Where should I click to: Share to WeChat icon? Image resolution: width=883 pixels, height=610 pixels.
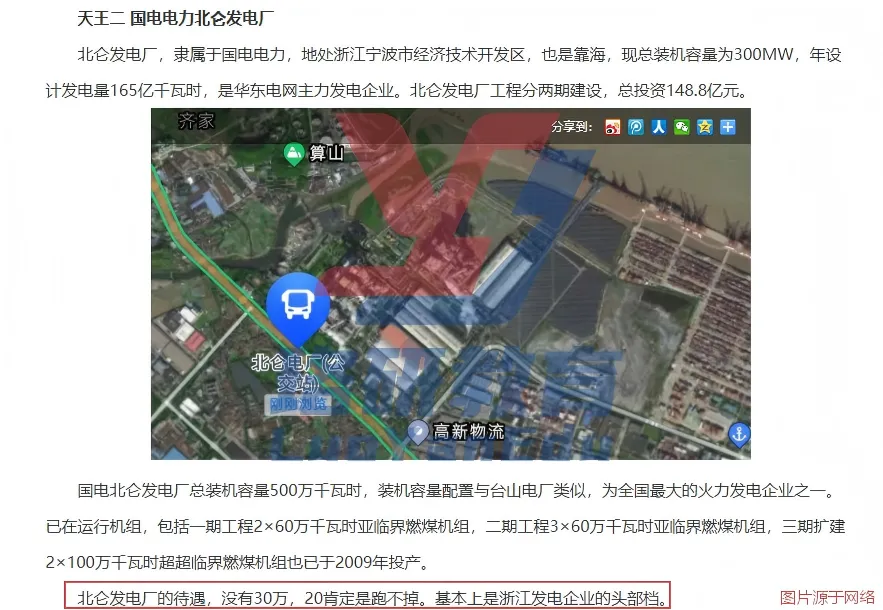pos(681,127)
